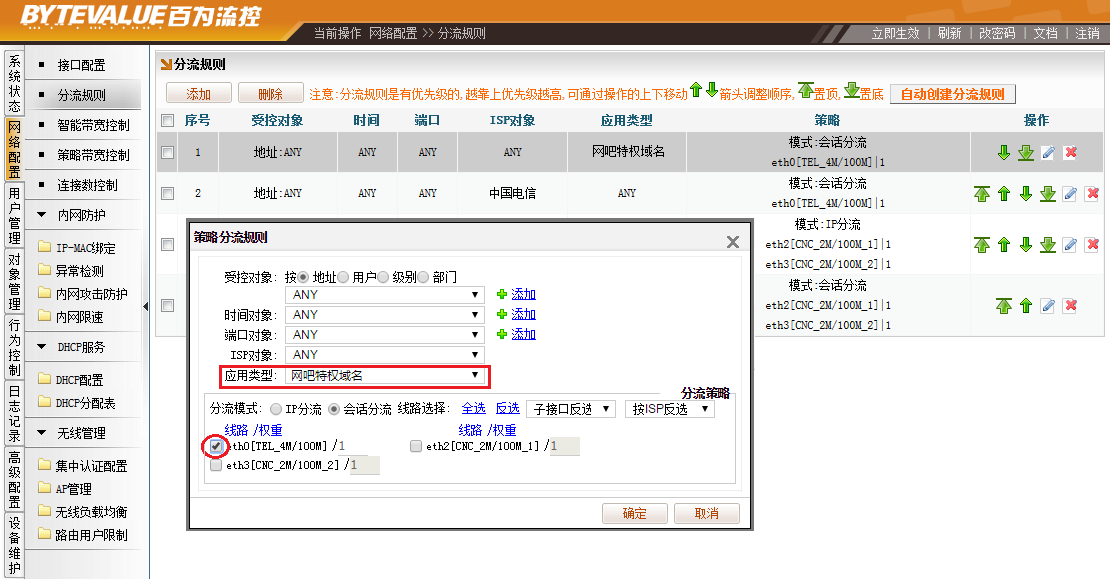Move rule 2 to the top

982,194
